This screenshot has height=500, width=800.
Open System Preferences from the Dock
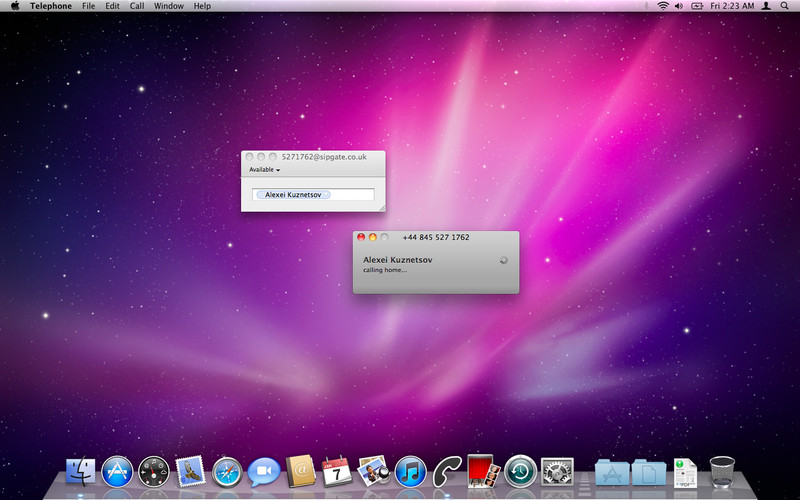coord(556,471)
